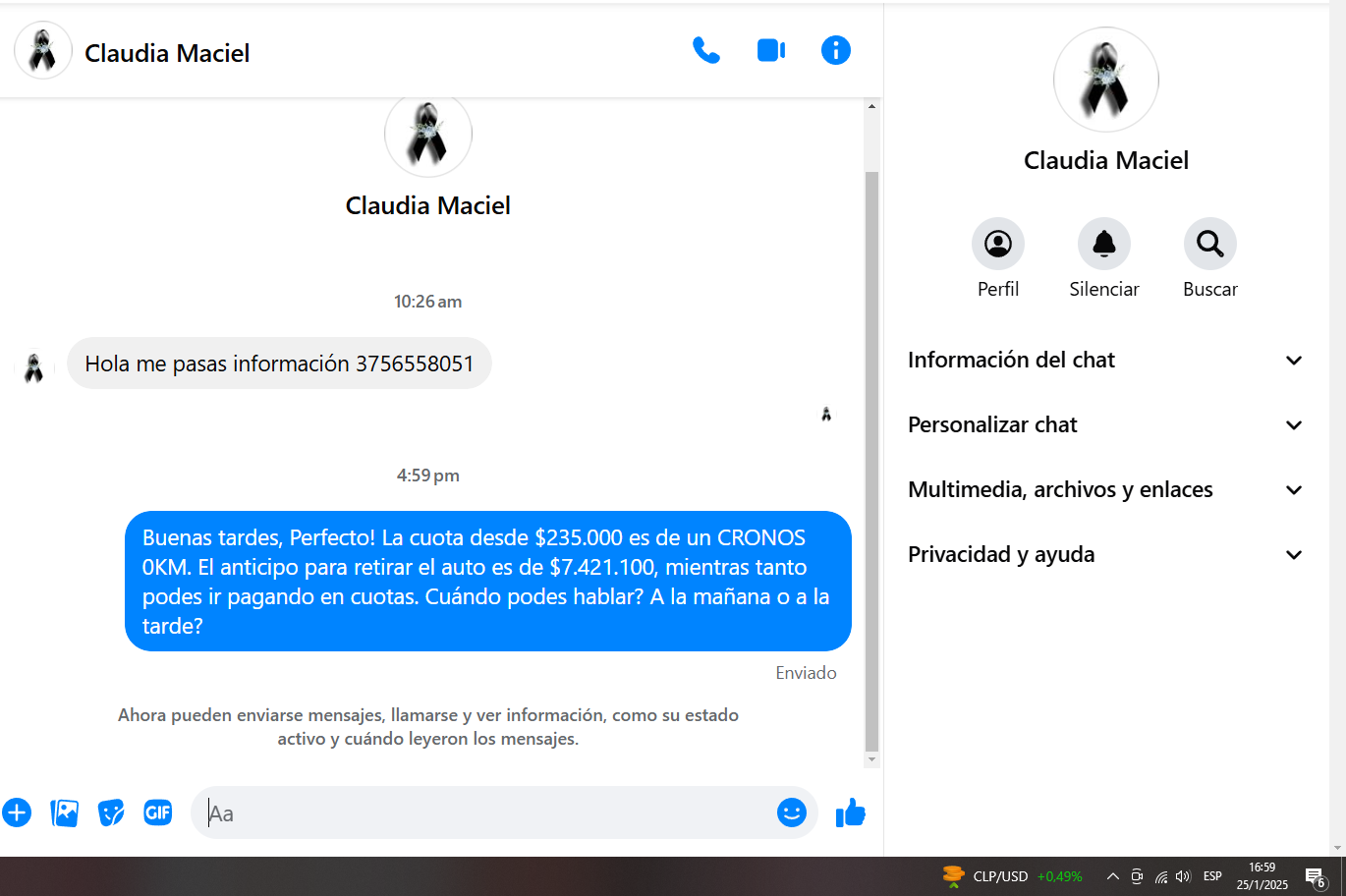Choose a sticker from sticker icon
This screenshot has width=1346, height=896.
pos(111,812)
